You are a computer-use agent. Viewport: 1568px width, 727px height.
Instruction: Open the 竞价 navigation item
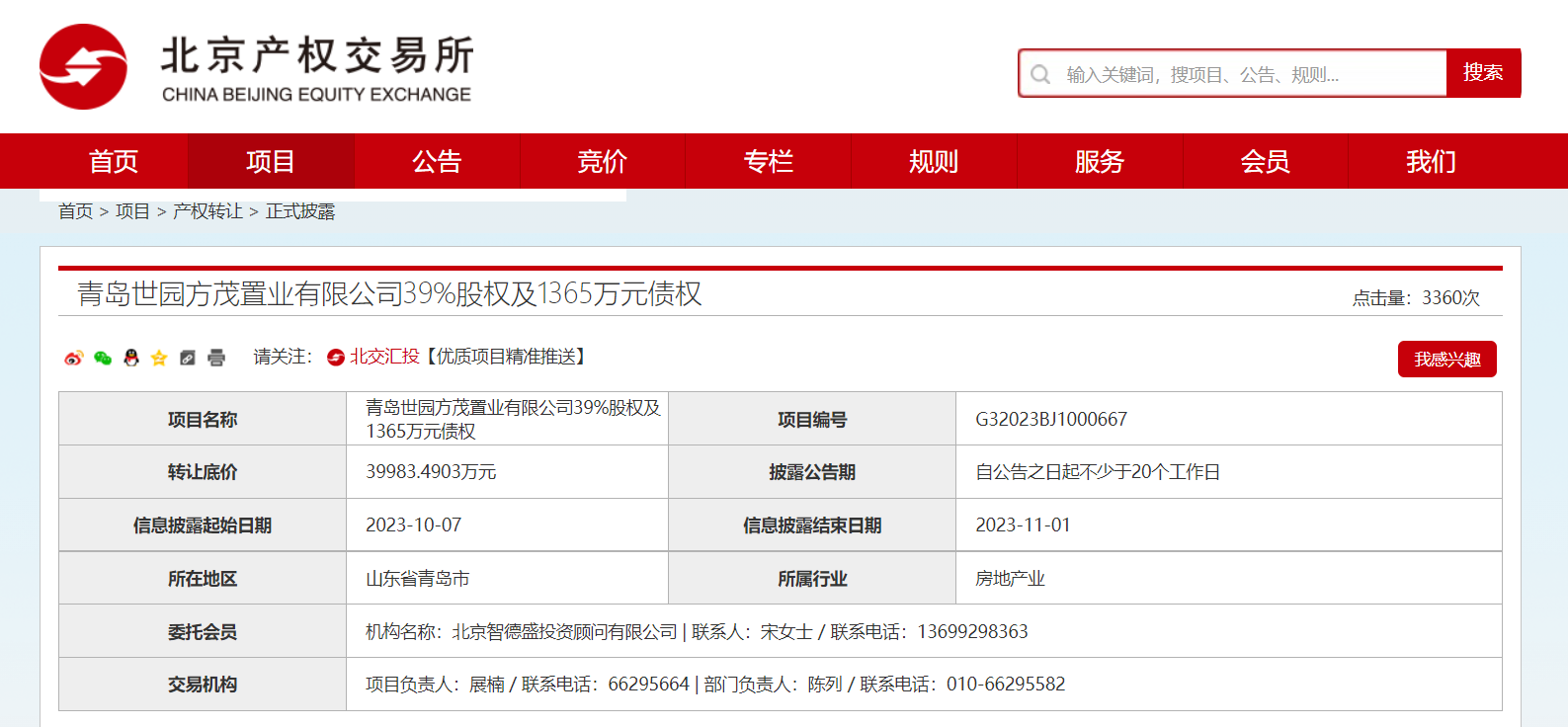(x=602, y=161)
